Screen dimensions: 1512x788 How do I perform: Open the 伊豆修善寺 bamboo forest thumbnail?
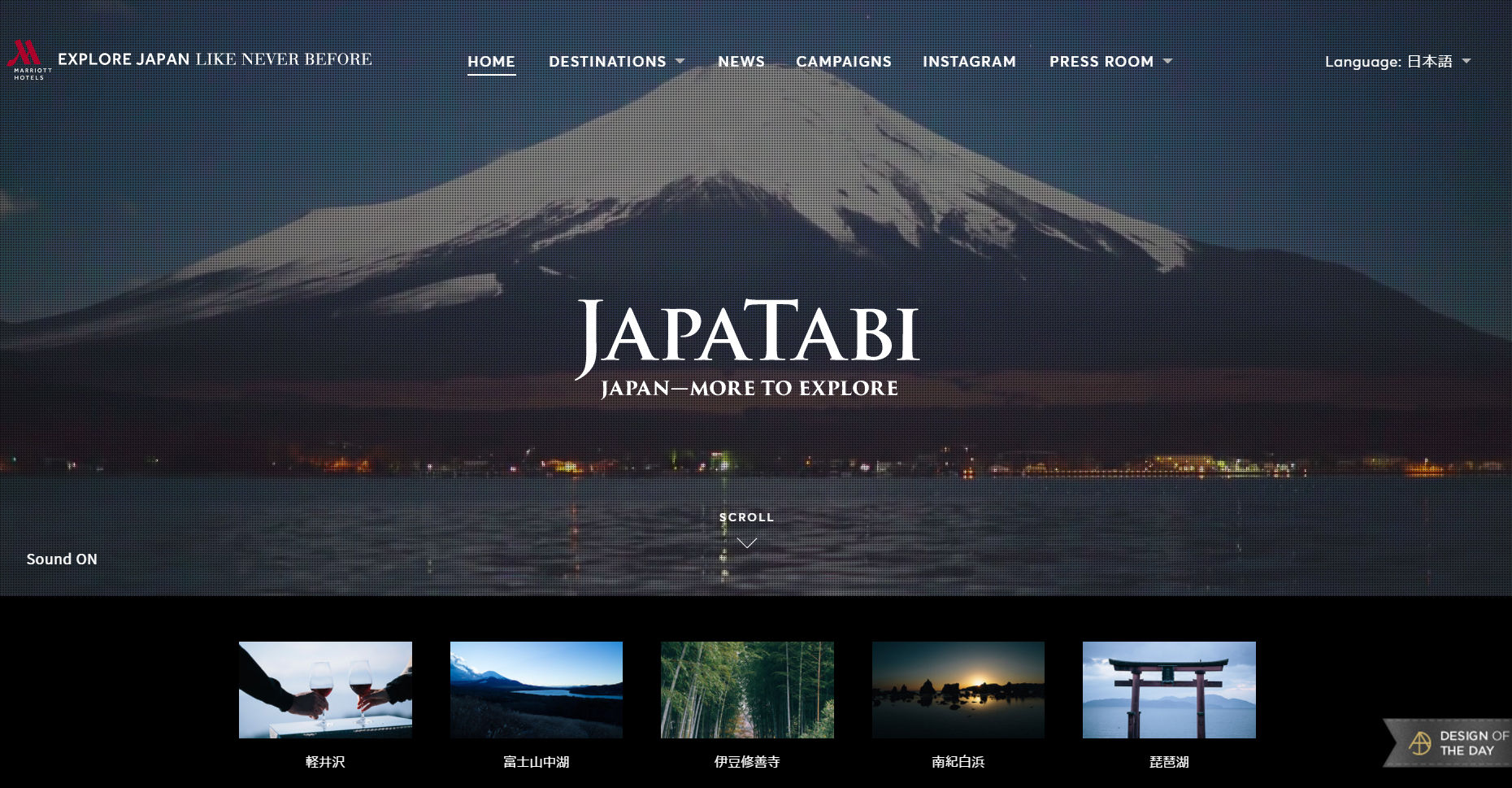[x=747, y=690]
